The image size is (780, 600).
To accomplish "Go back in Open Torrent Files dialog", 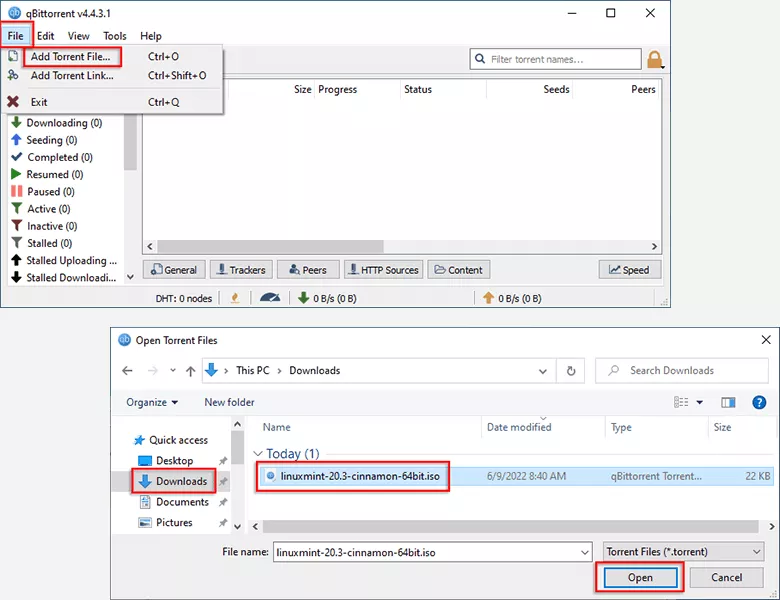I will pyautogui.click(x=127, y=371).
